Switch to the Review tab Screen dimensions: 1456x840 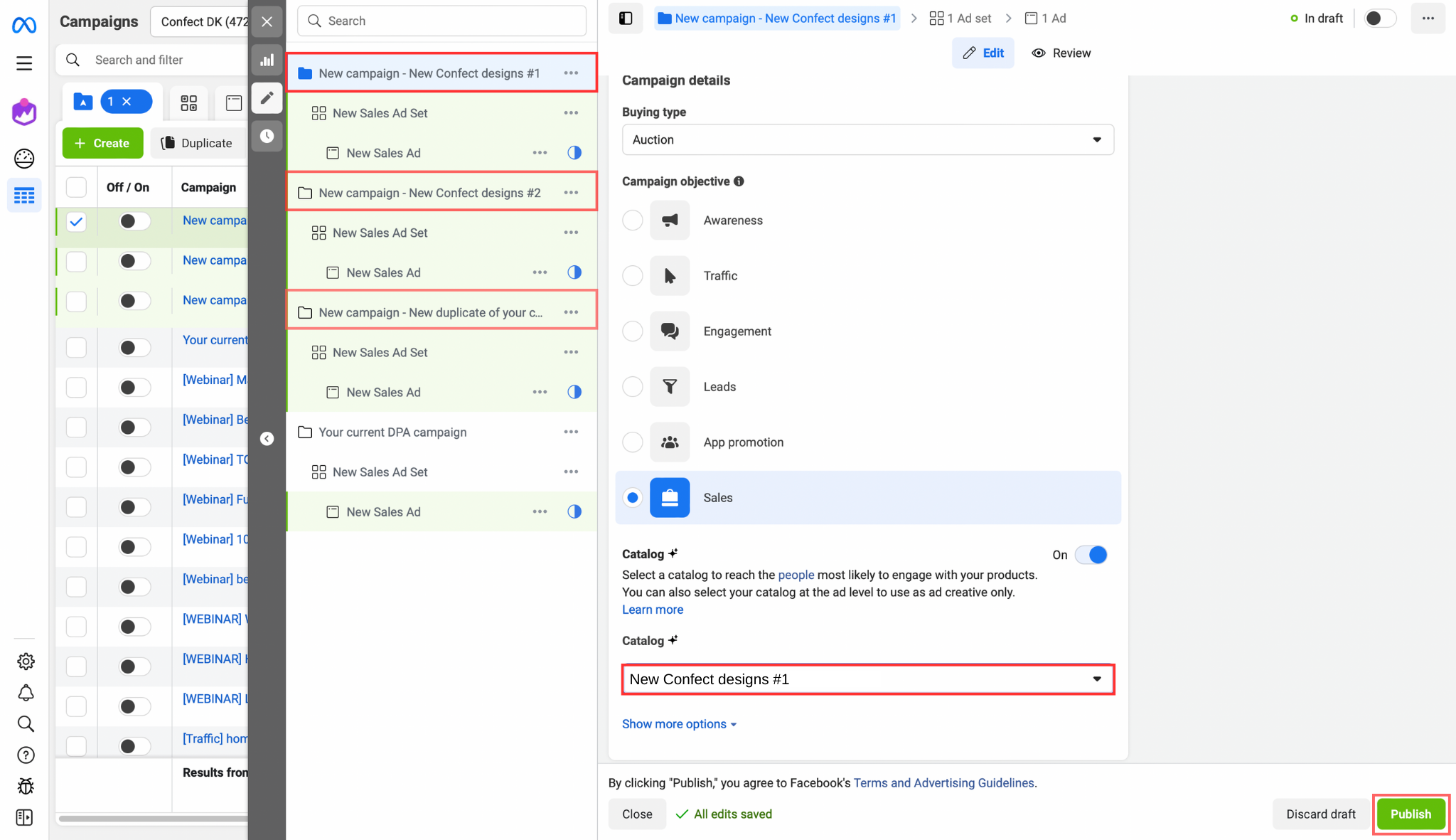[1061, 53]
